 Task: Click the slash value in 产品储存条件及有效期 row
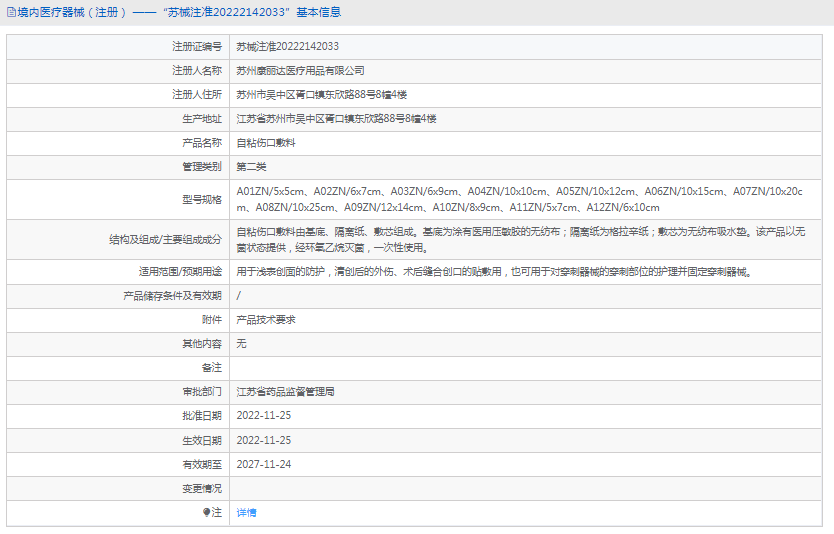coord(238,296)
